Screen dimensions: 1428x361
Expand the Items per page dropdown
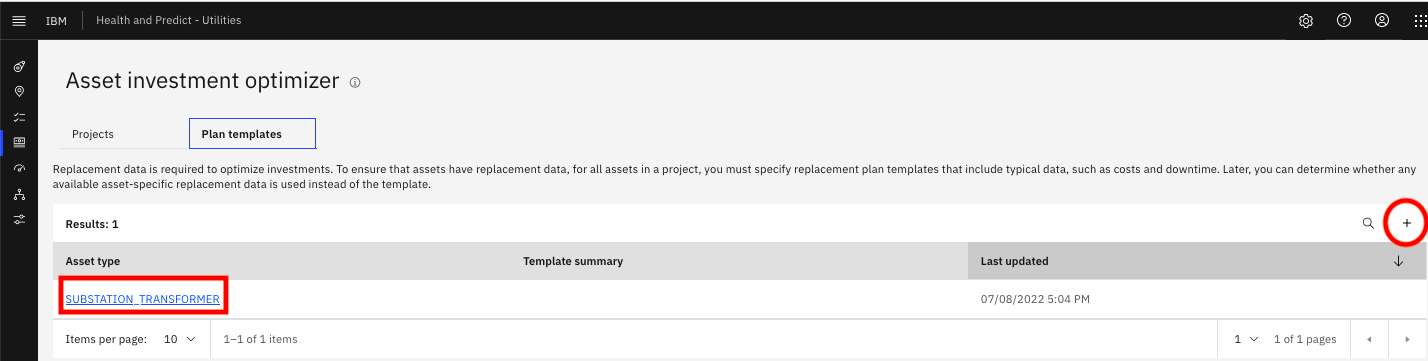[180, 339]
